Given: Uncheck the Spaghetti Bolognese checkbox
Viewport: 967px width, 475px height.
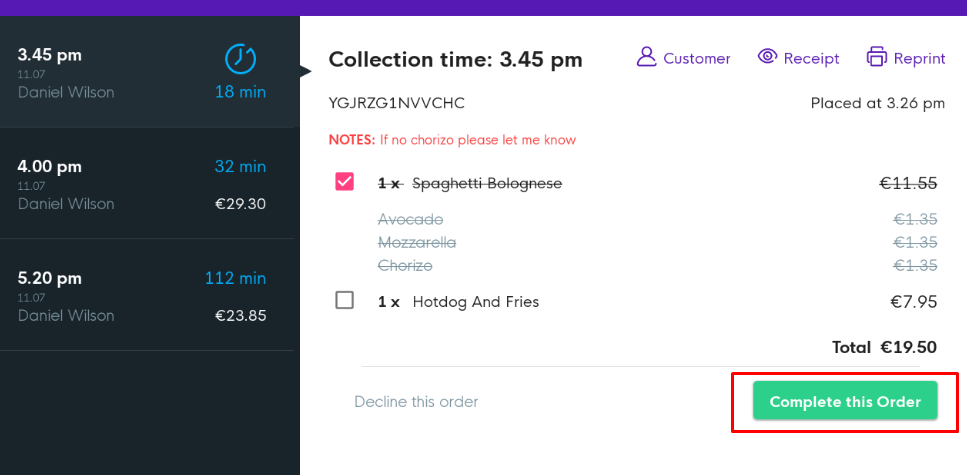Looking at the screenshot, I should point(345,182).
